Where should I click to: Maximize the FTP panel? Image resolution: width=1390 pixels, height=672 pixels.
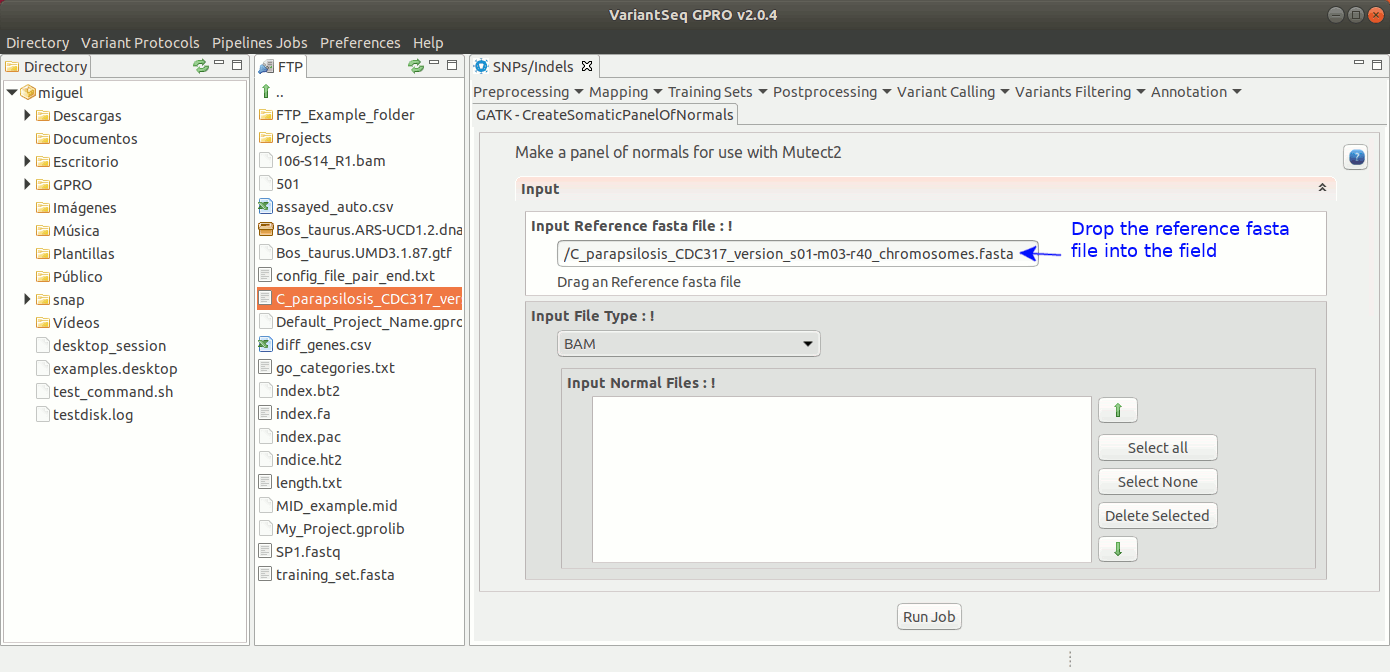(x=453, y=65)
